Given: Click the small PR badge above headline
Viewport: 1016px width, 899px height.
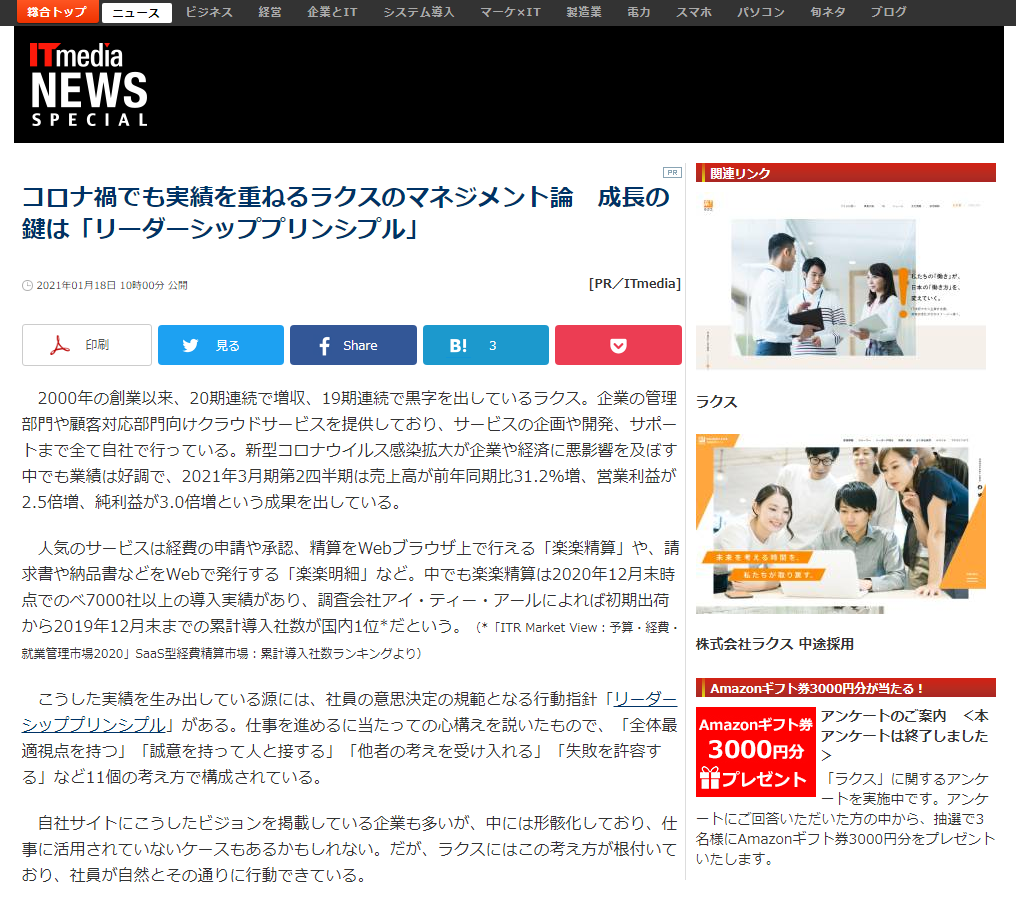Looking at the screenshot, I should pyautogui.click(x=672, y=172).
